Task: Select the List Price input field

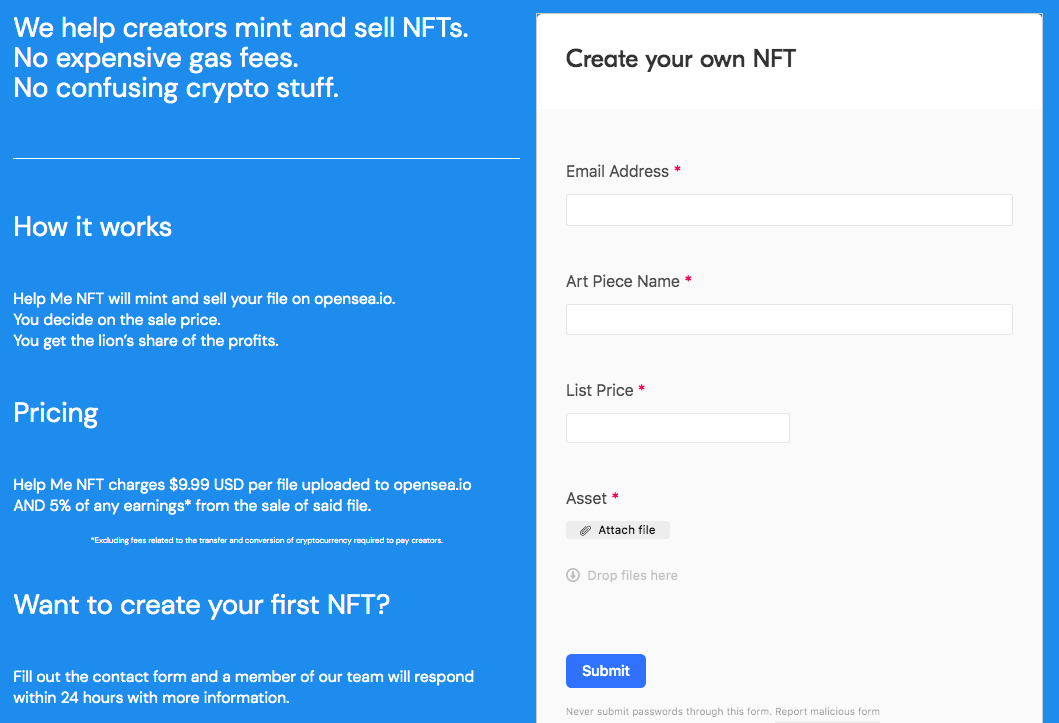Action: [x=677, y=427]
